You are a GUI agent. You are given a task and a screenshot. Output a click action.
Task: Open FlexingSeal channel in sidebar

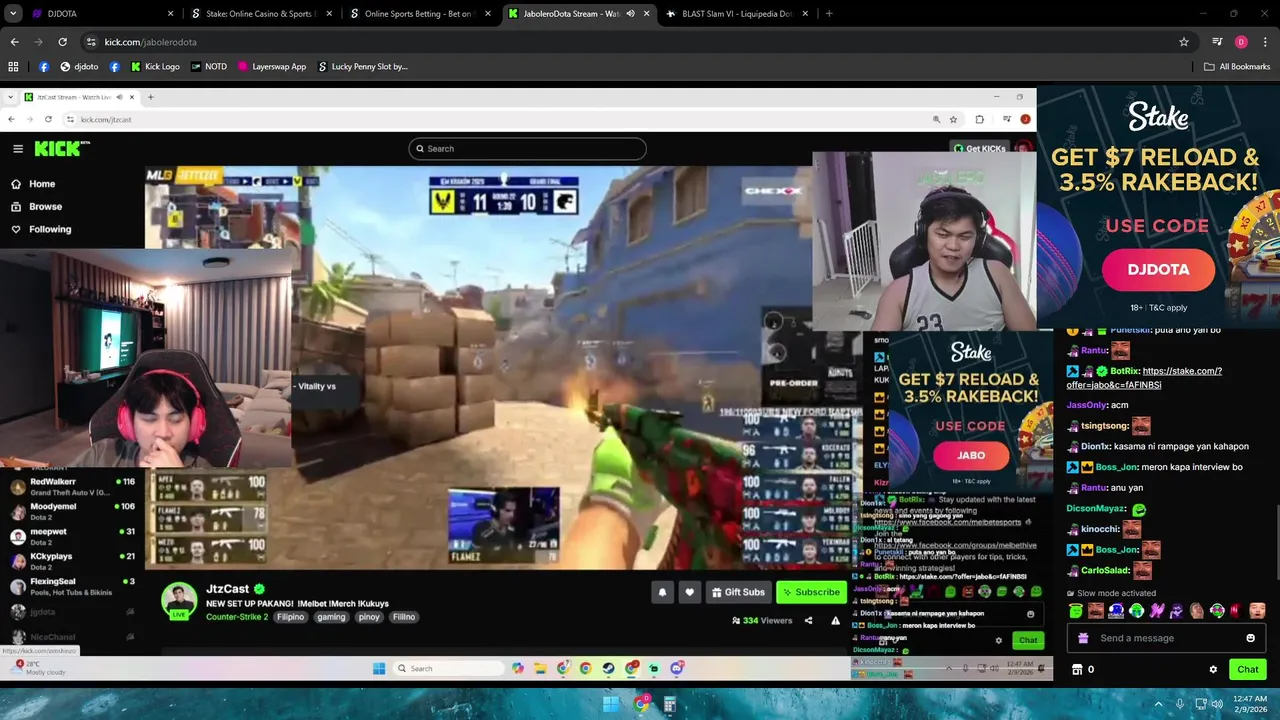point(72,586)
